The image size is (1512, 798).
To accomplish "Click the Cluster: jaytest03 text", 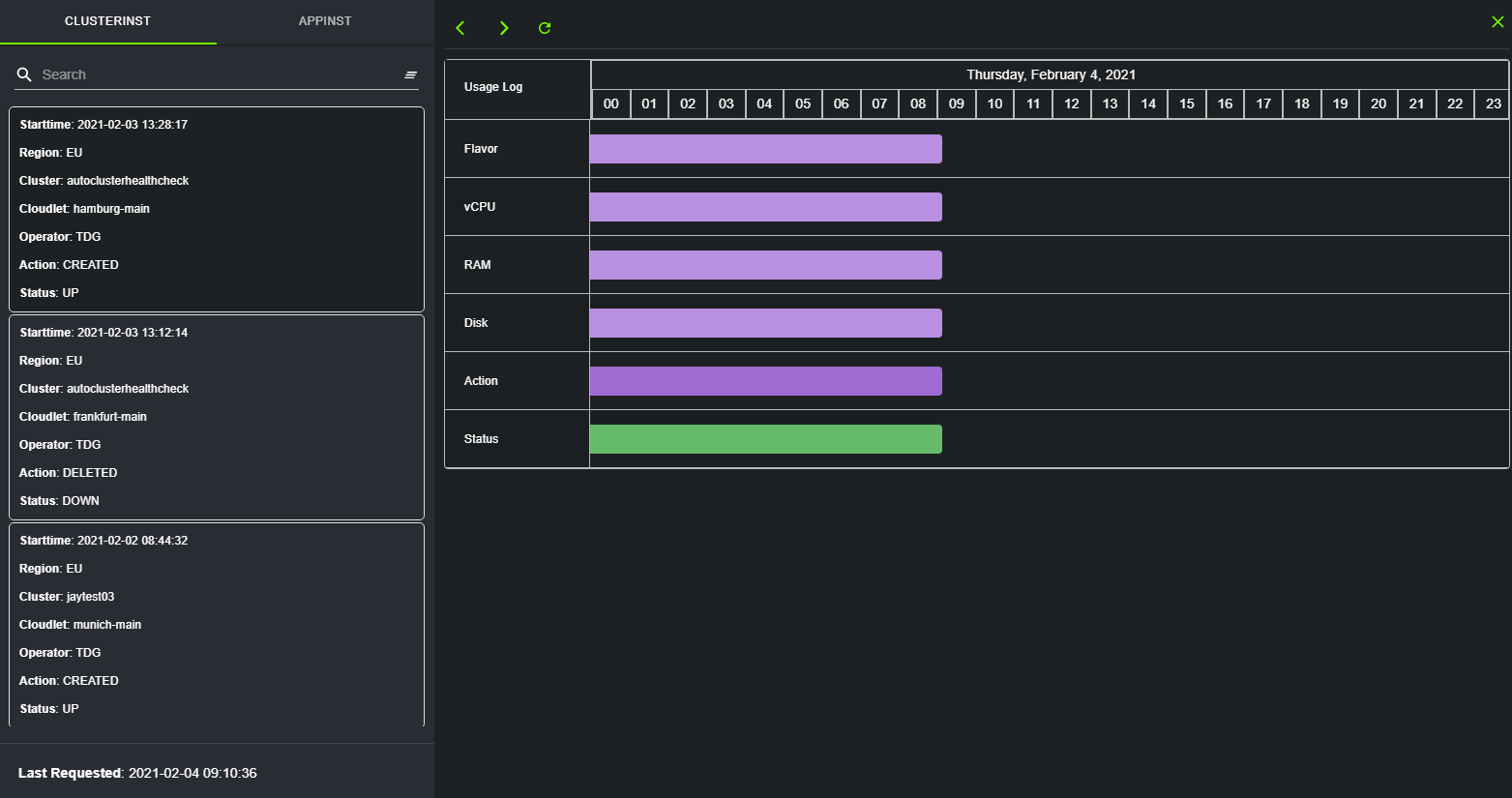I will (x=67, y=597).
